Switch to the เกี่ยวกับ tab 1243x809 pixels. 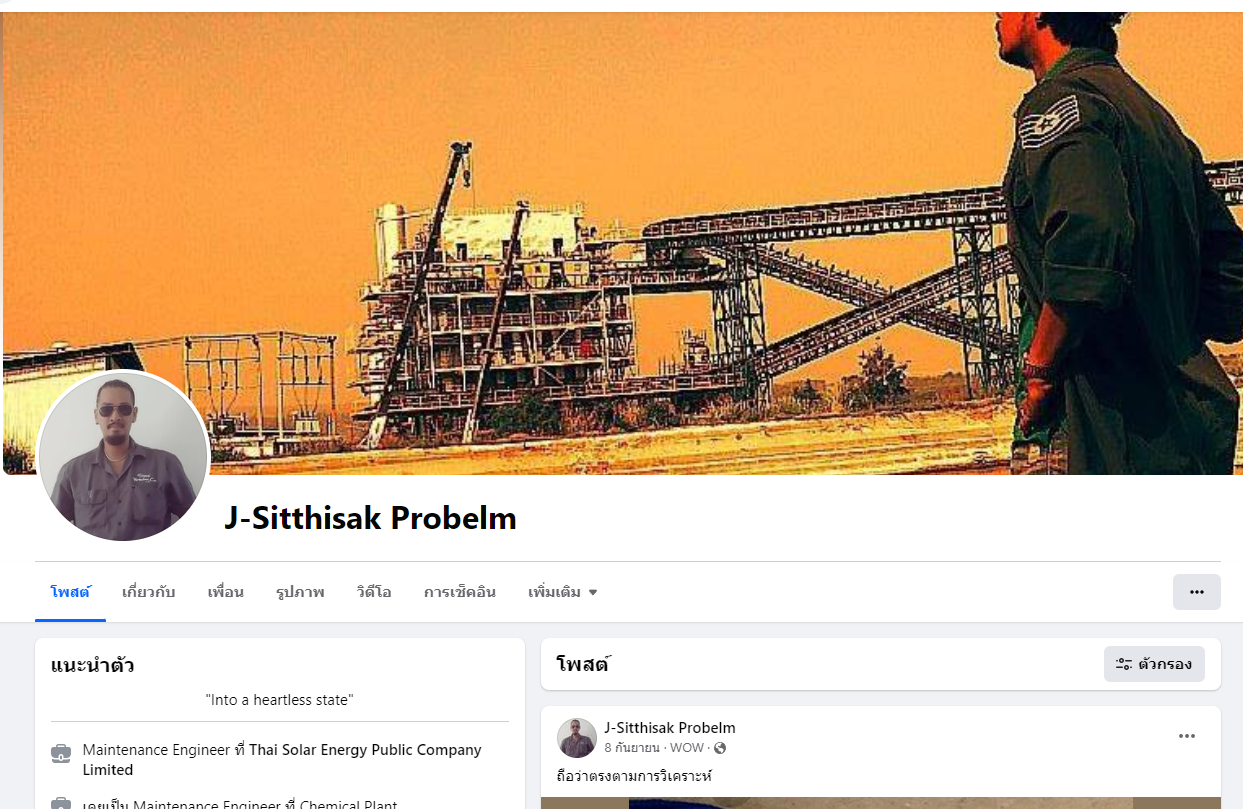148,592
